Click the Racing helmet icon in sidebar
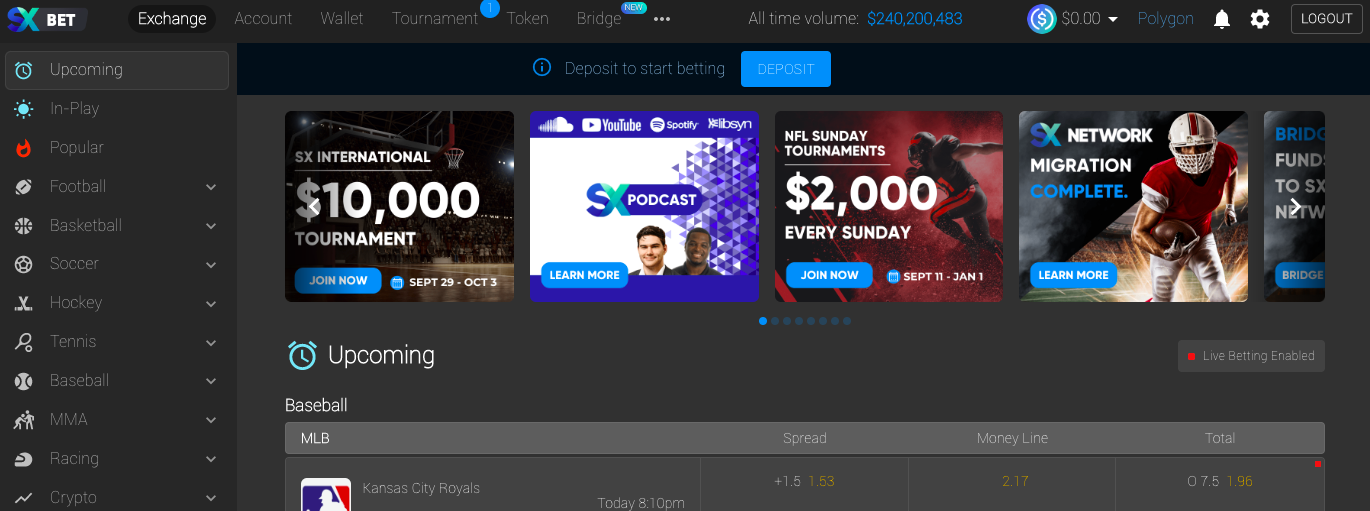Screen dimensions: 1370x511 click(x=24, y=460)
